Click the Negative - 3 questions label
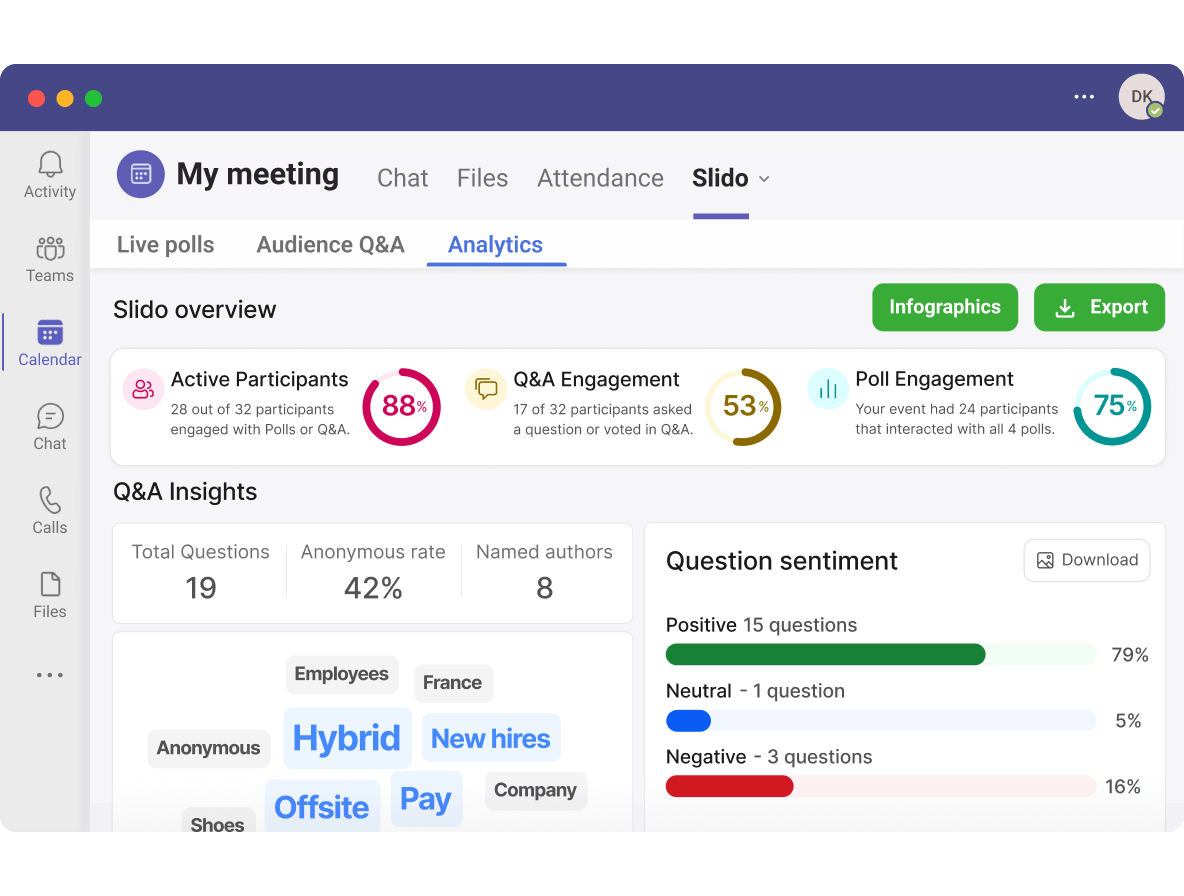Viewport: 1184px width, 896px height. click(769, 757)
